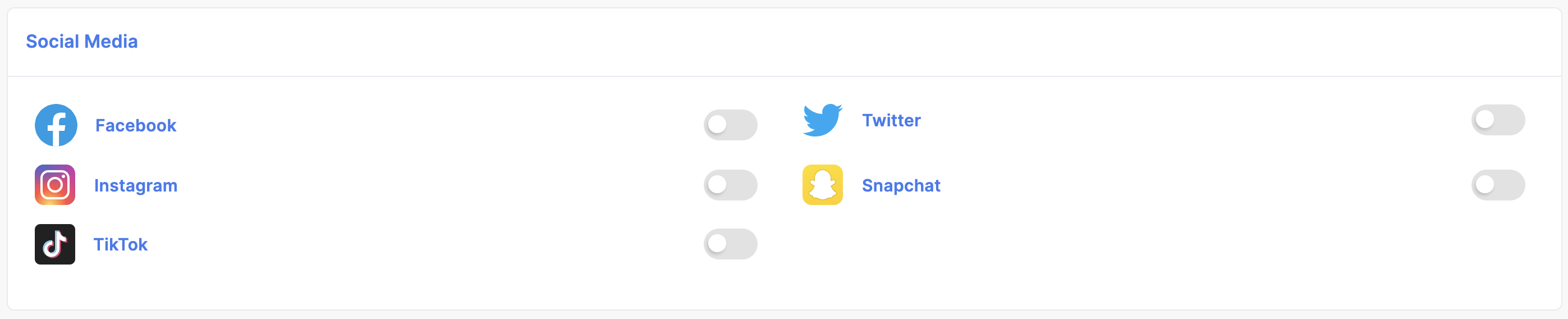The height and width of the screenshot is (319, 1568).
Task: Click the Instagram camera icon
Action: [x=55, y=184]
